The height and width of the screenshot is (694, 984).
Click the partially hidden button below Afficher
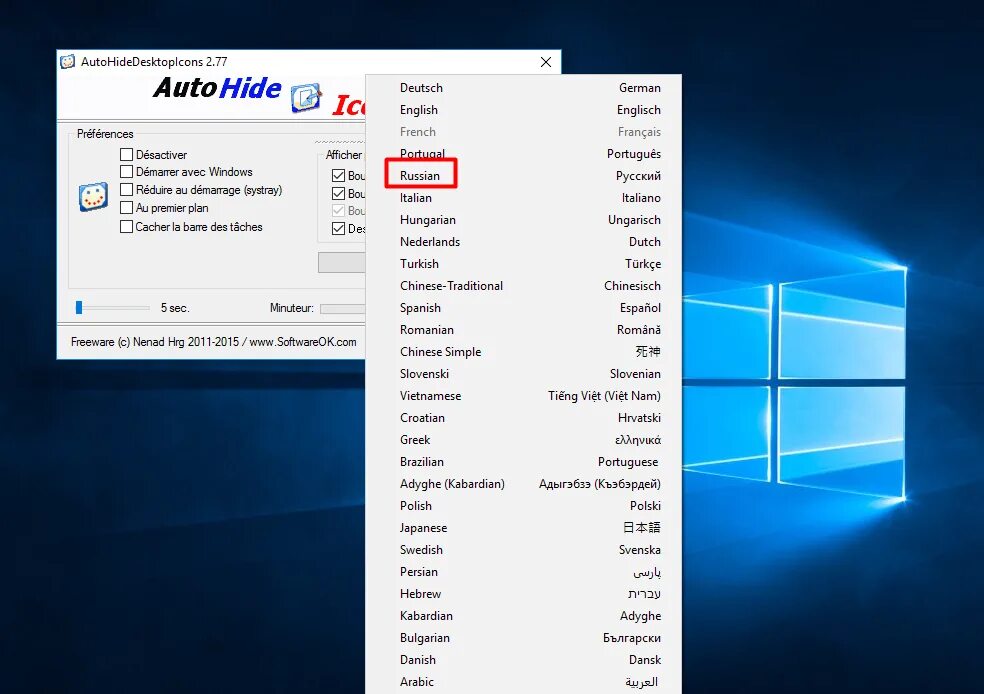pos(341,262)
